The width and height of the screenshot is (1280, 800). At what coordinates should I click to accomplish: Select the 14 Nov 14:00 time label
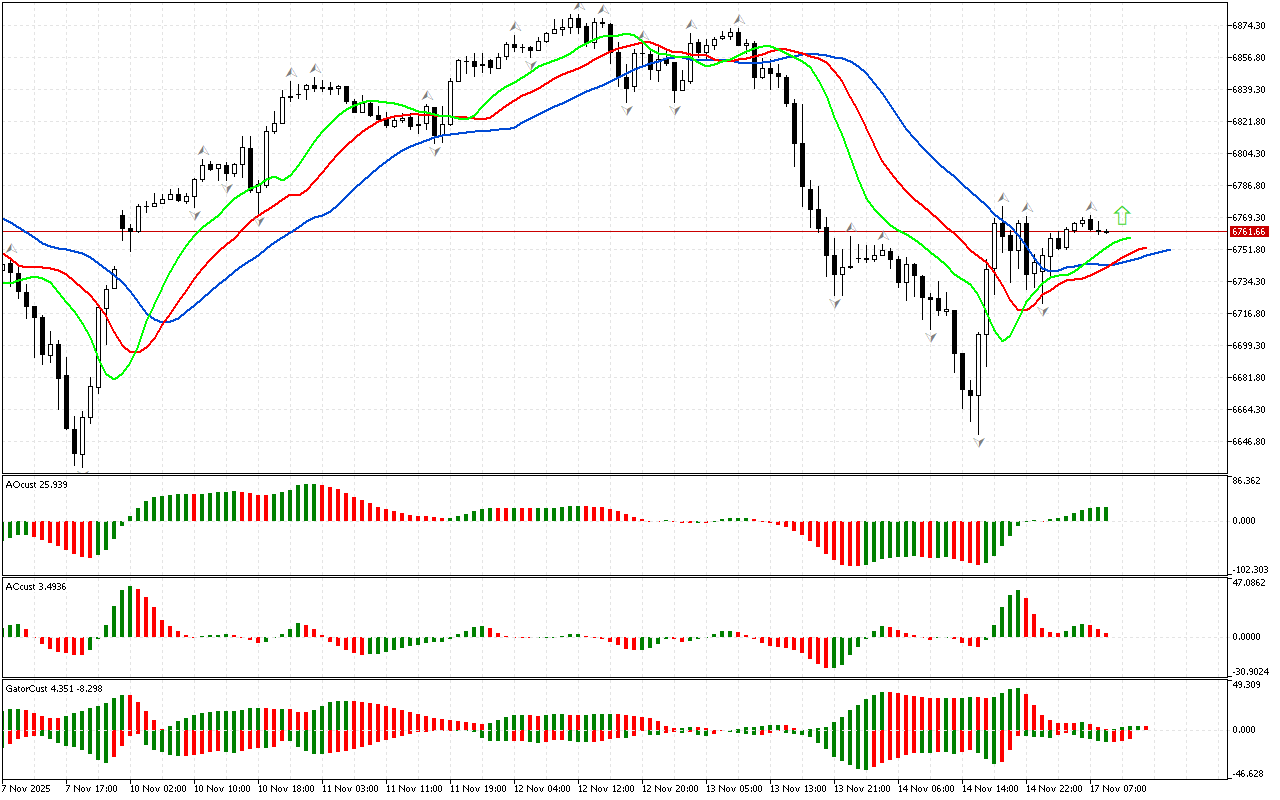click(989, 788)
